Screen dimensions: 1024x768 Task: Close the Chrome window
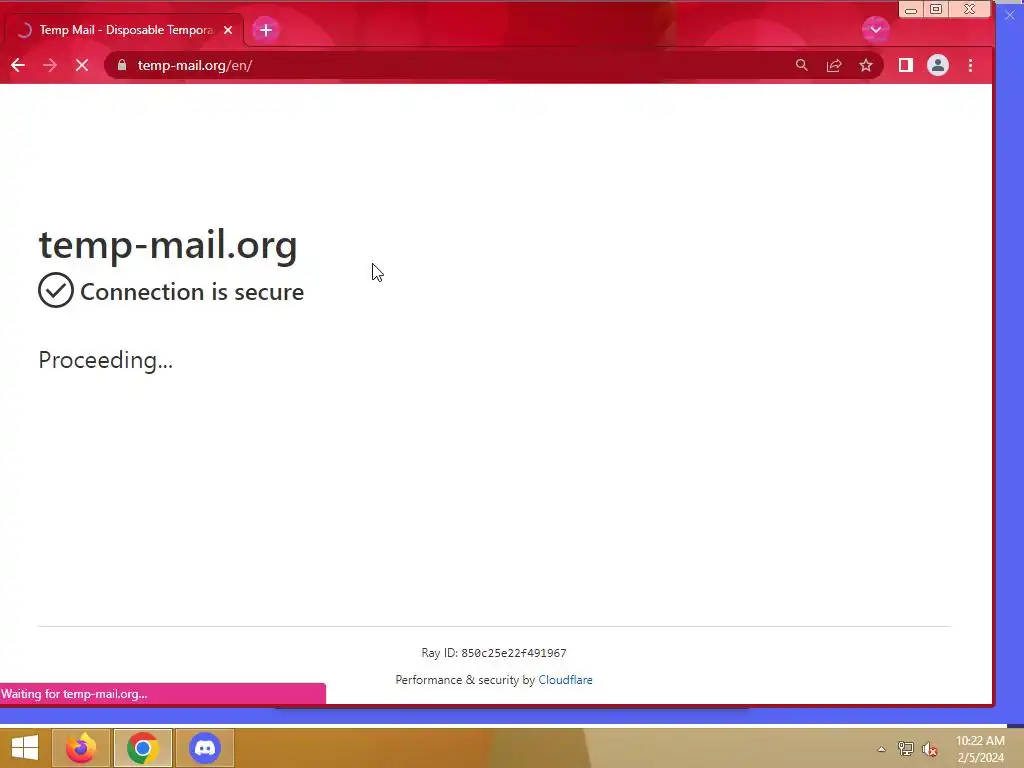point(970,10)
